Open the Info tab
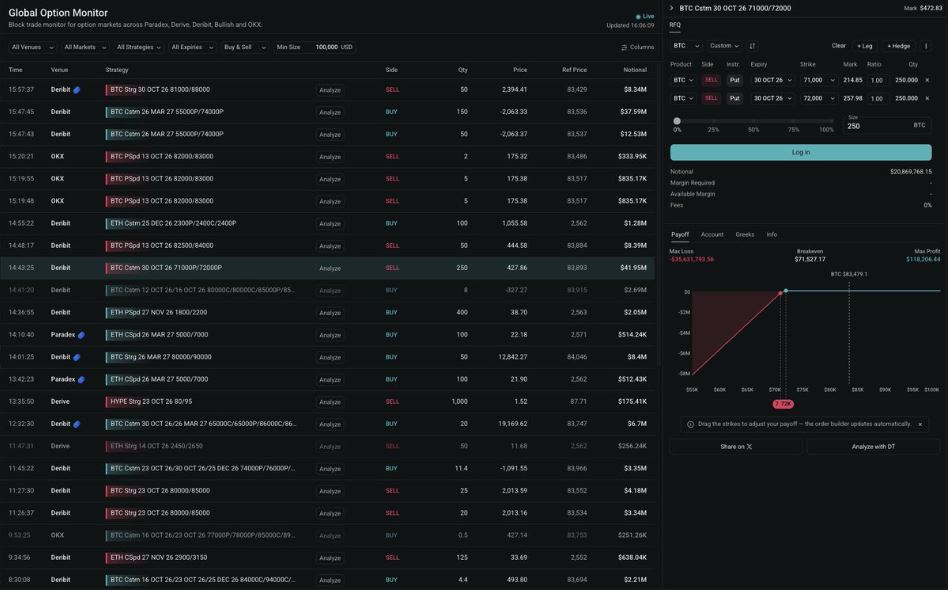This screenshot has width=948, height=590. click(771, 235)
